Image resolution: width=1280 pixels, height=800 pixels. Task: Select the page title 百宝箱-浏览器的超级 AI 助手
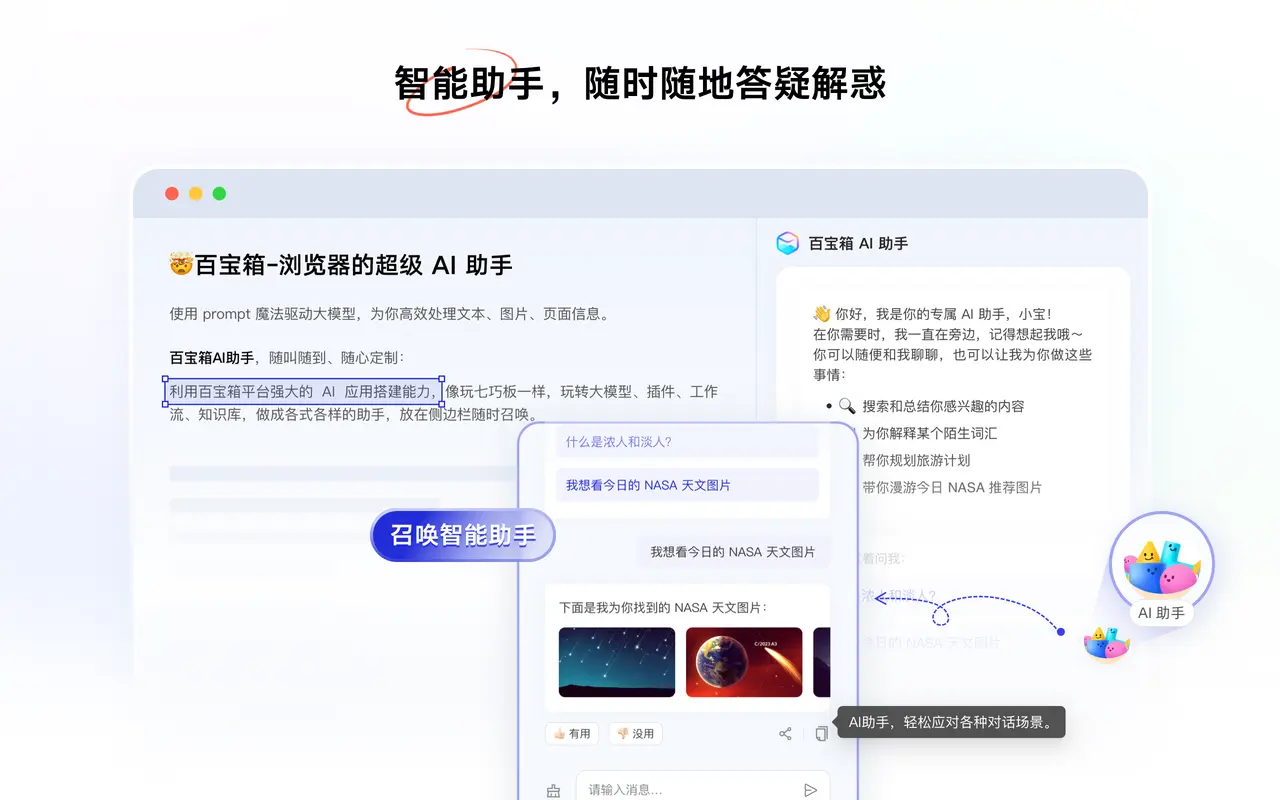click(339, 264)
